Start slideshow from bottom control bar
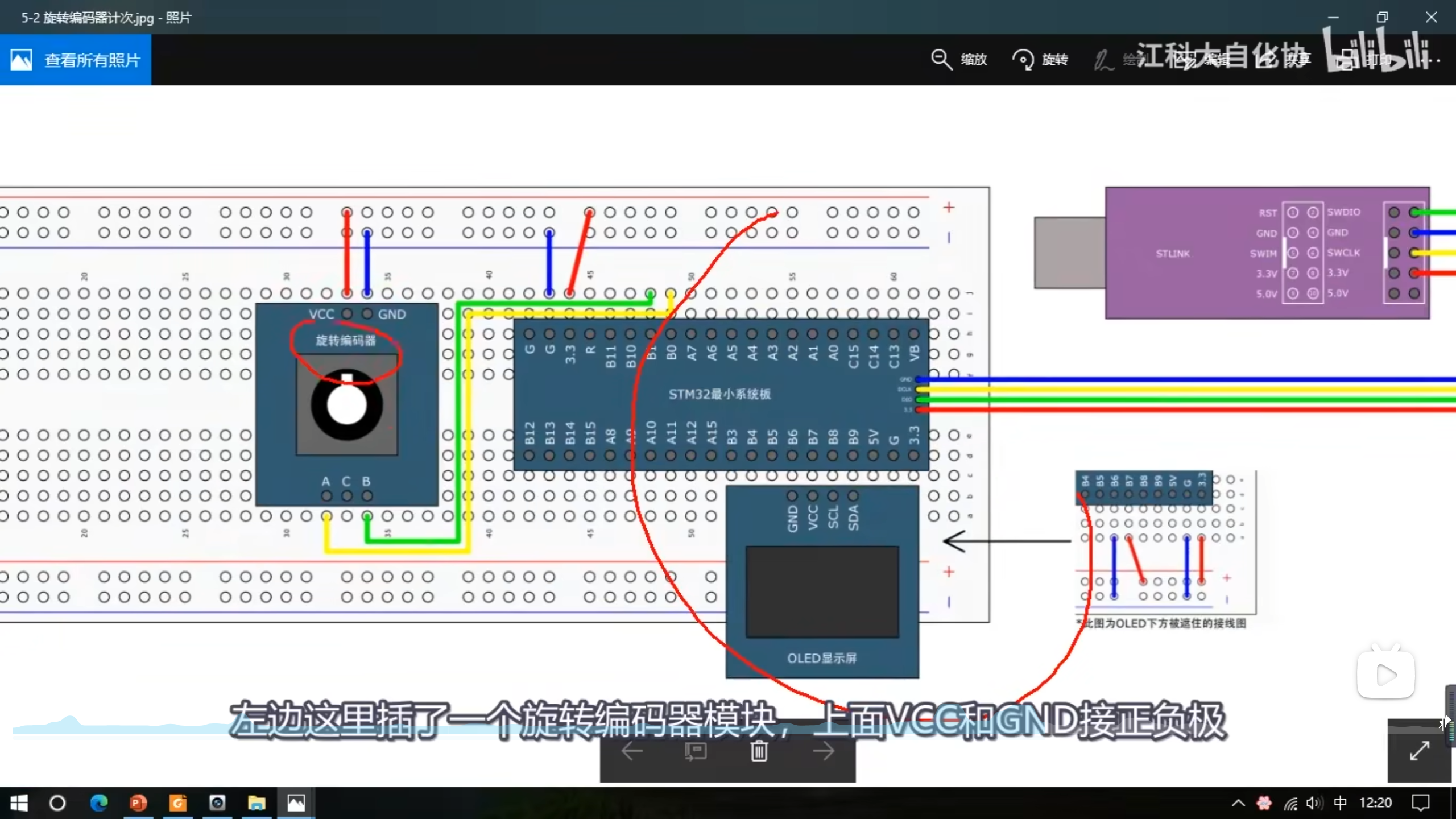 pyautogui.click(x=696, y=751)
